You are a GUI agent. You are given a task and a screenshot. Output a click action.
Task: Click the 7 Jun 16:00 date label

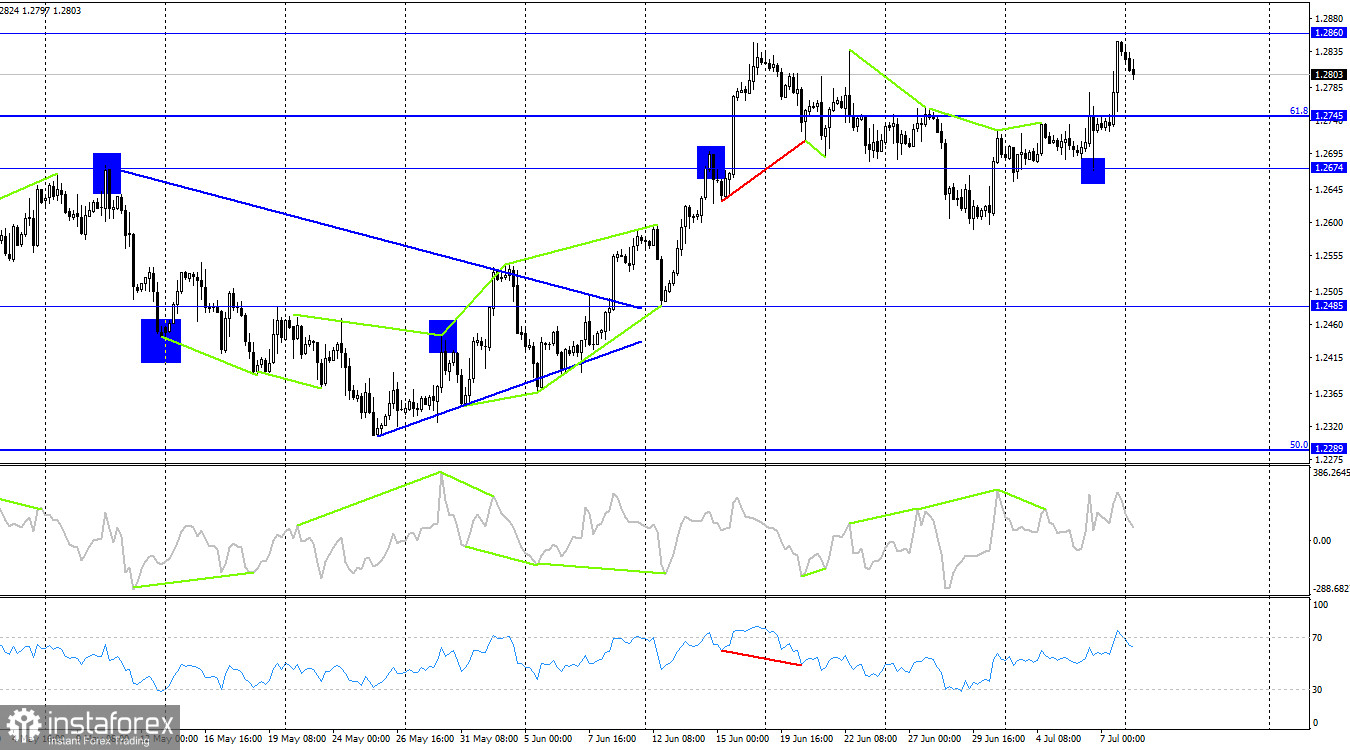[x=611, y=738]
